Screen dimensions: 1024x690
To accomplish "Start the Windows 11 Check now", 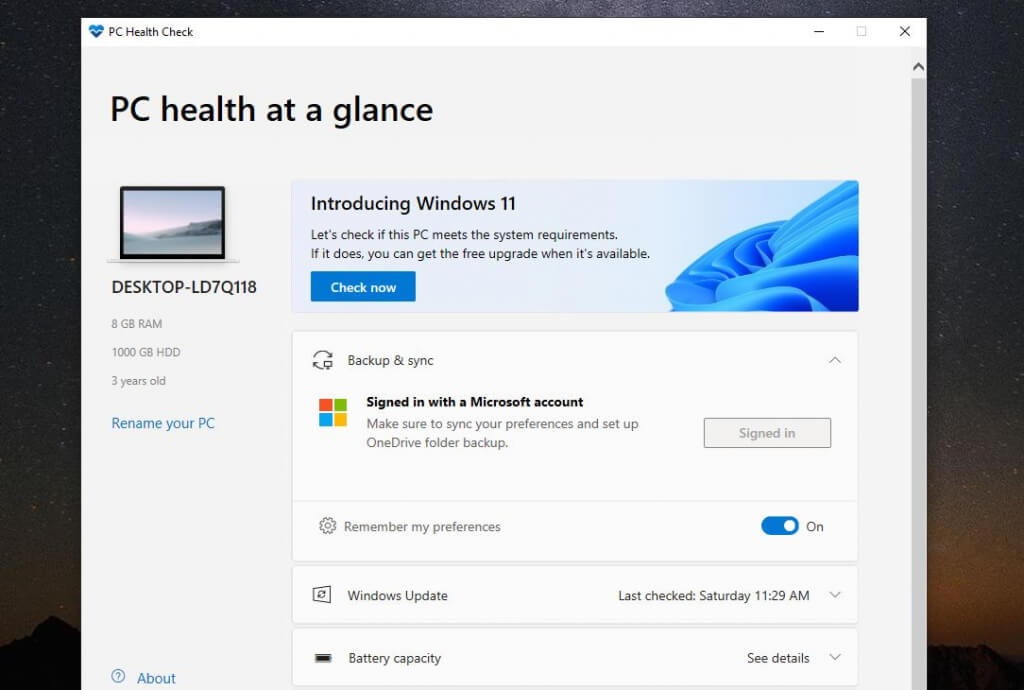I will pyautogui.click(x=363, y=287).
